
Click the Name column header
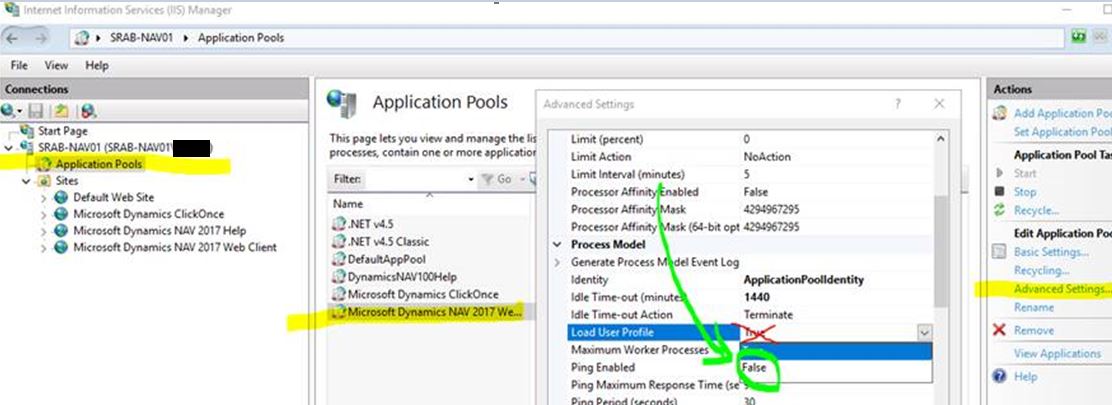(348, 204)
